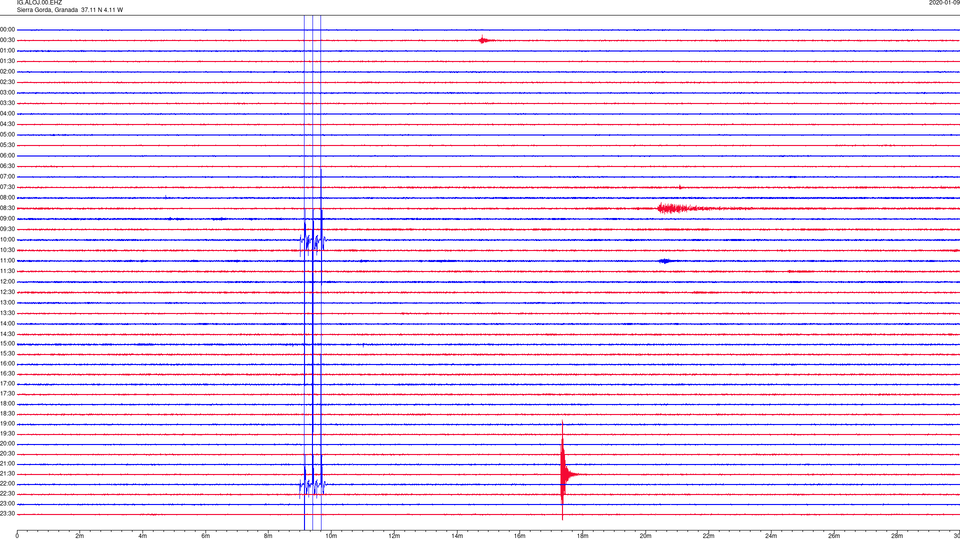Click the 22:00 trace time label
The image size is (960, 540).
[7, 484]
